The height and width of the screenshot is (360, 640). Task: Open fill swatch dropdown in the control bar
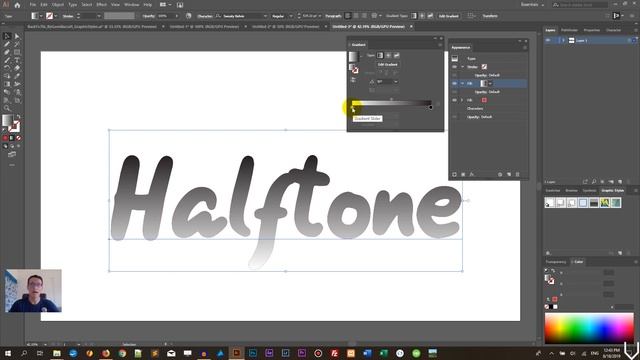[x=41, y=16]
